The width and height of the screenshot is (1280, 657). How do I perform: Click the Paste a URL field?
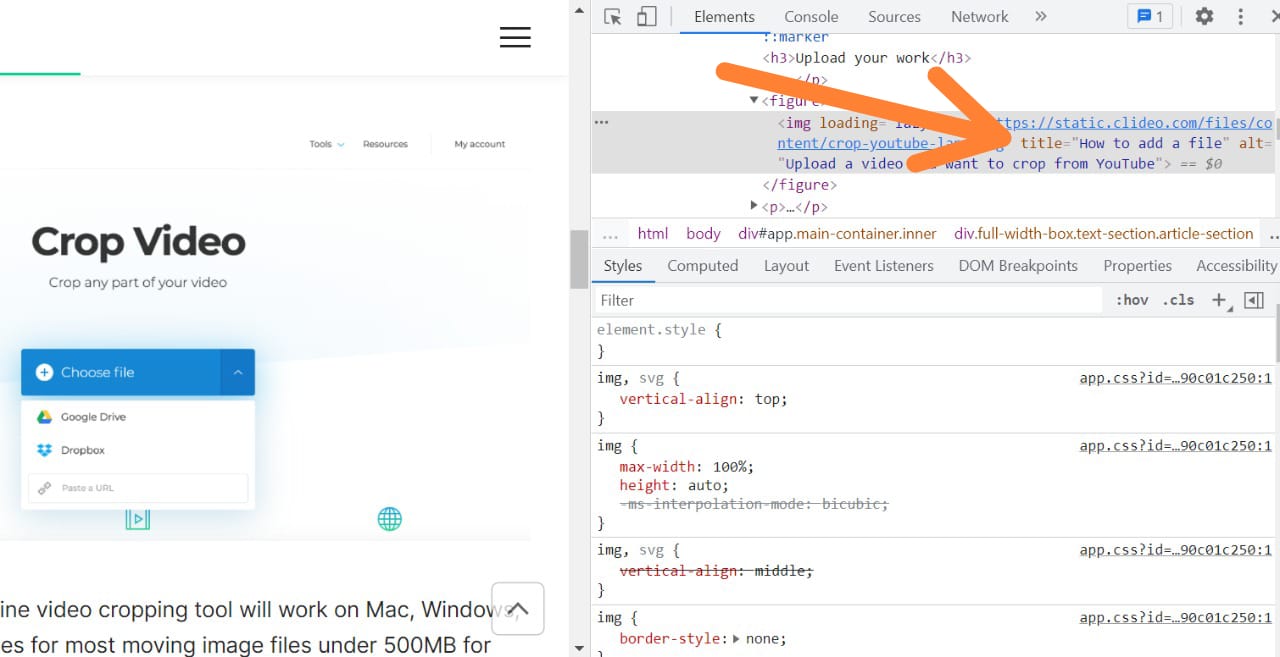(137, 488)
